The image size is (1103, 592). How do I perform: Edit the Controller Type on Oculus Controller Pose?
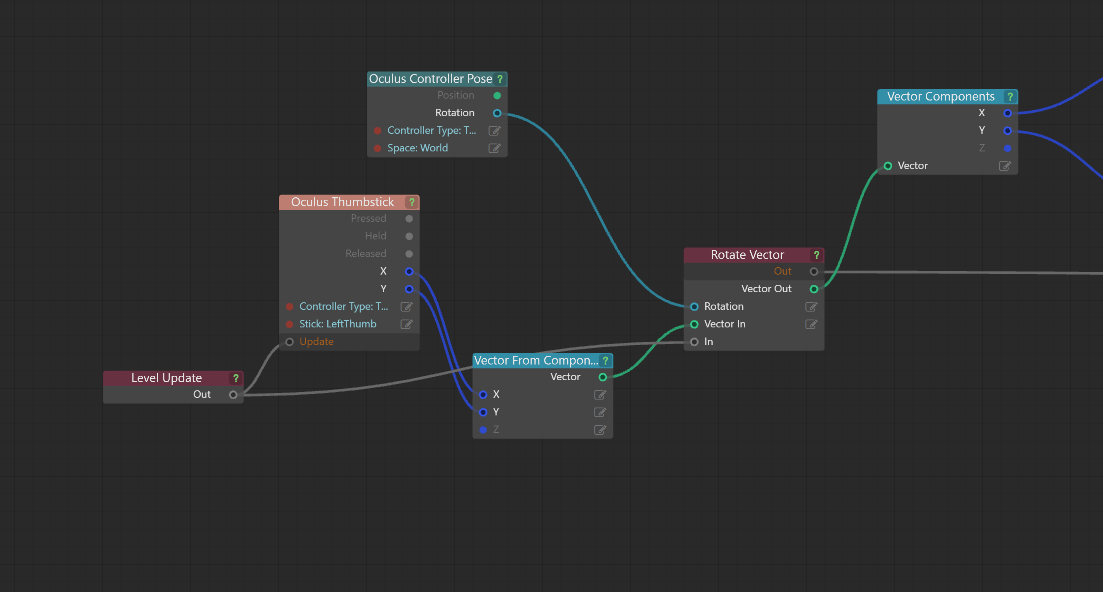click(x=494, y=130)
